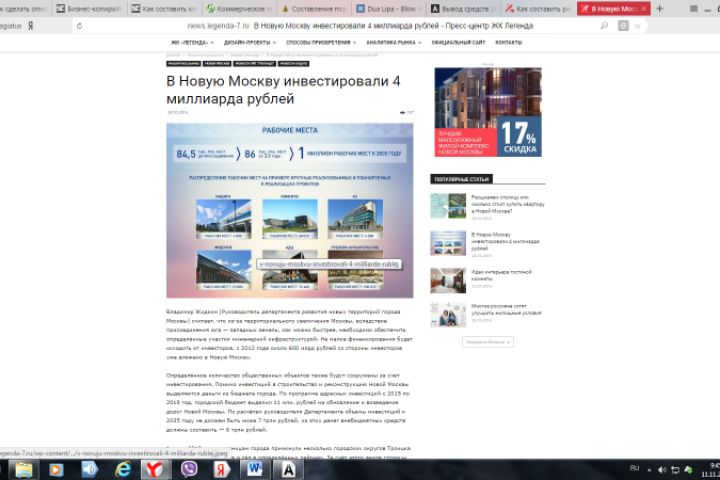
Task: Show hidden tray icons arrow
Action: pos(649,470)
